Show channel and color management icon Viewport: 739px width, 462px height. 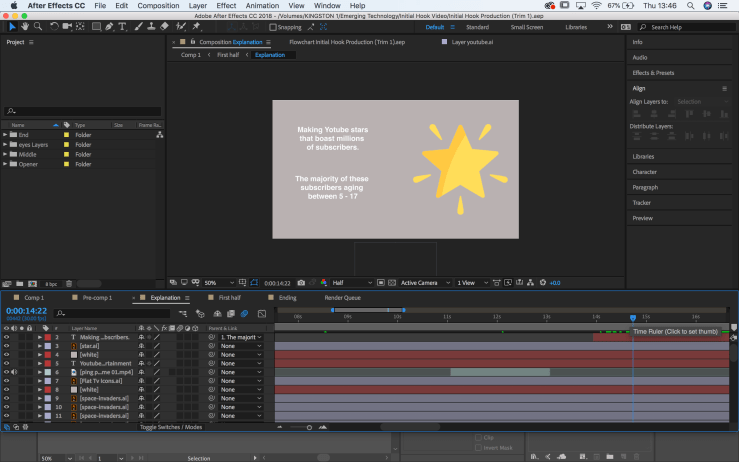324,283
